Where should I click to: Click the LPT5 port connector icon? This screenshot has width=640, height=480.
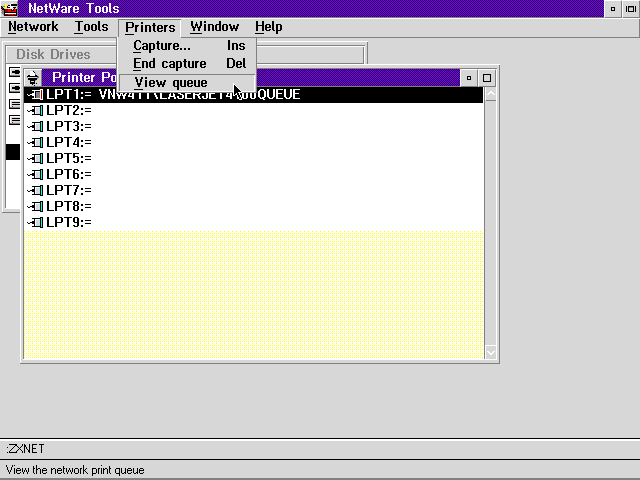pyautogui.click(x=35, y=158)
